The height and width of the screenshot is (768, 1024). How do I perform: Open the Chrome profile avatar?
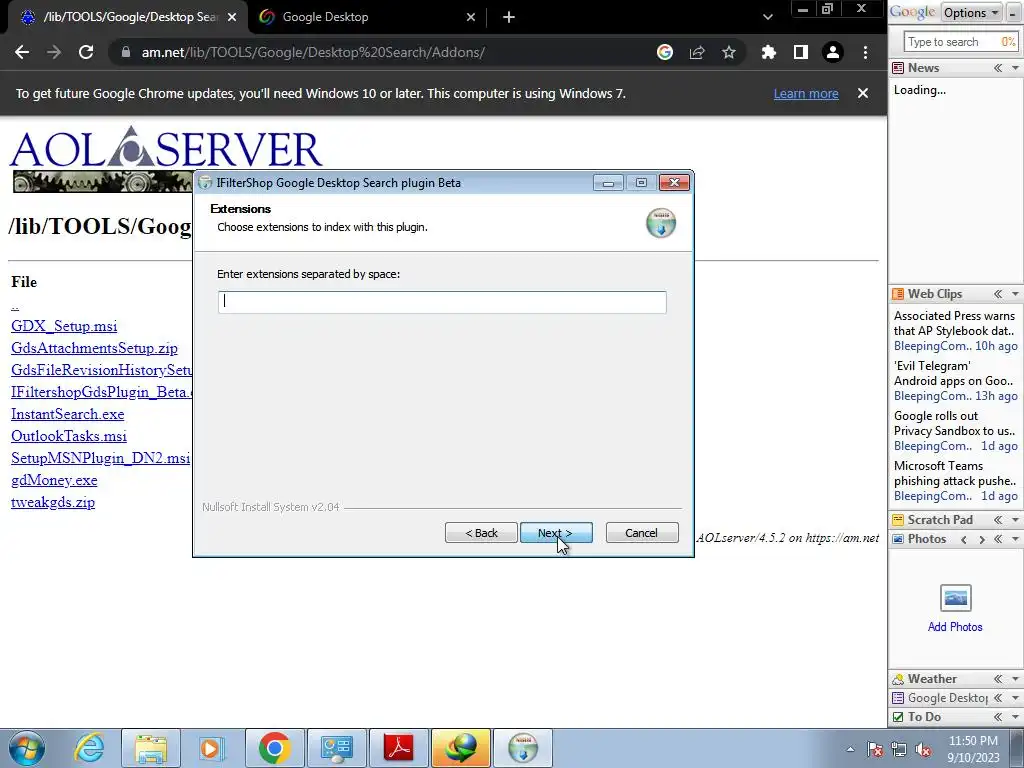[x=833, y=52]
